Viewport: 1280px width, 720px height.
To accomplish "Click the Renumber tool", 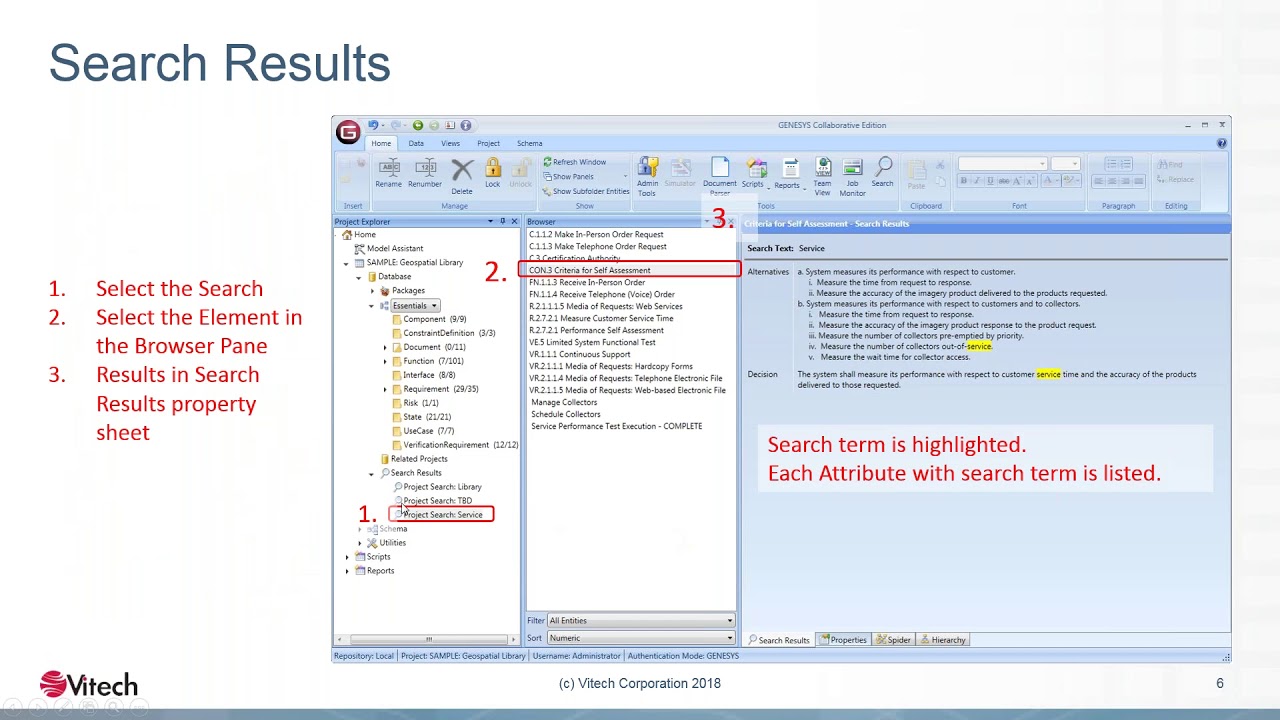I will click(425, 173).
